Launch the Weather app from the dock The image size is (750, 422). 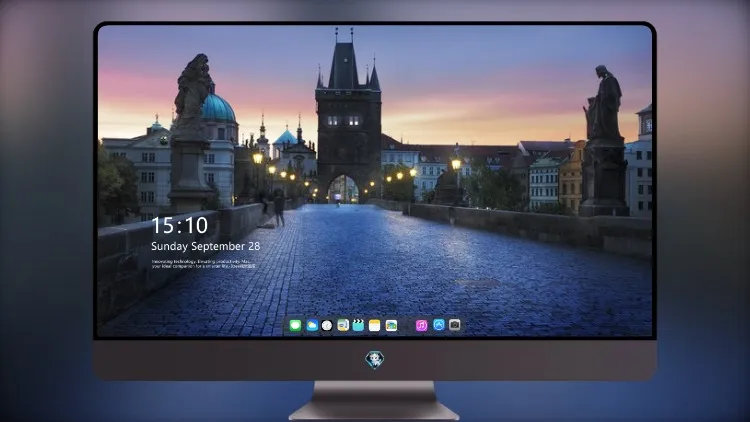click(312, 325)
